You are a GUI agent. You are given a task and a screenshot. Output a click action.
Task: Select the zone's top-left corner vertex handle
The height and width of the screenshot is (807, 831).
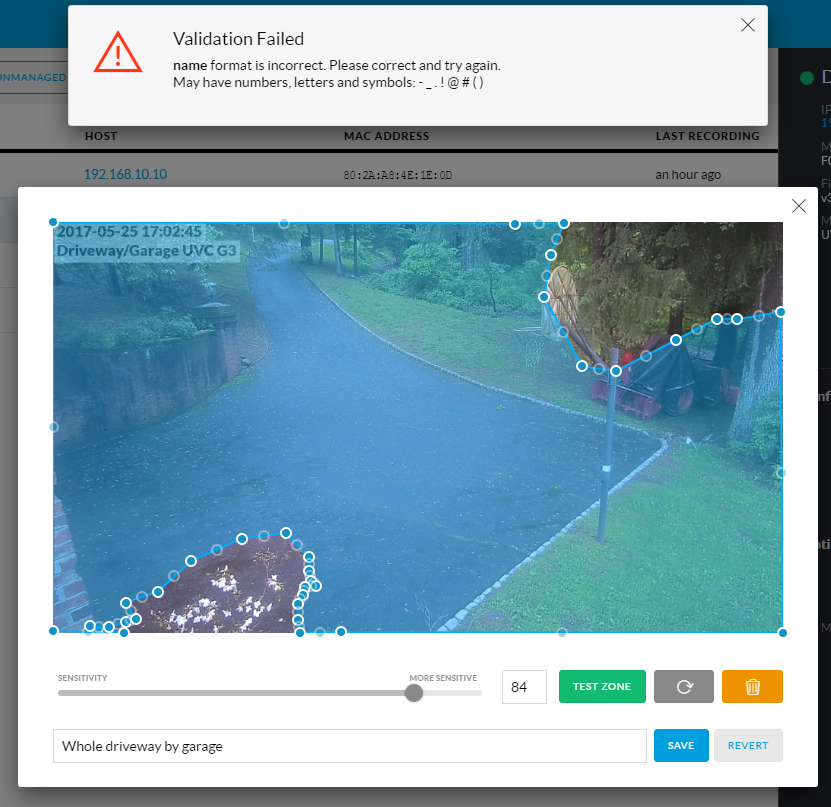[54, 223]
